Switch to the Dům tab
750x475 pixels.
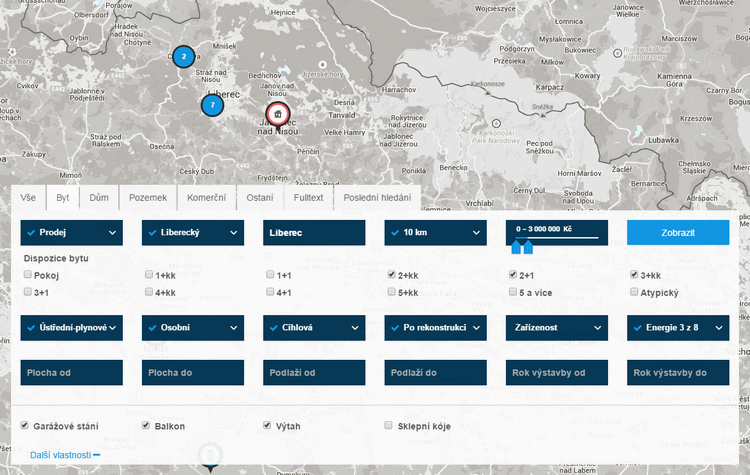(x=99, y=198)
